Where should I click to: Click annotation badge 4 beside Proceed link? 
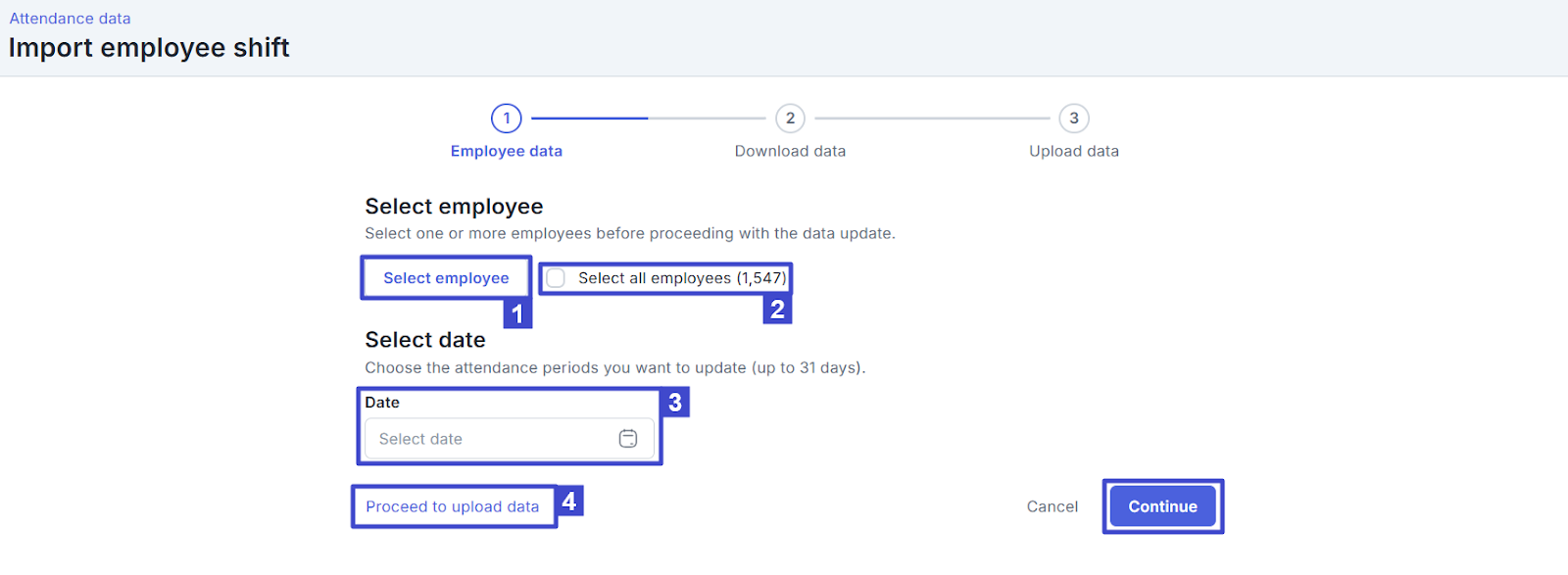click(x=569, y=502)
